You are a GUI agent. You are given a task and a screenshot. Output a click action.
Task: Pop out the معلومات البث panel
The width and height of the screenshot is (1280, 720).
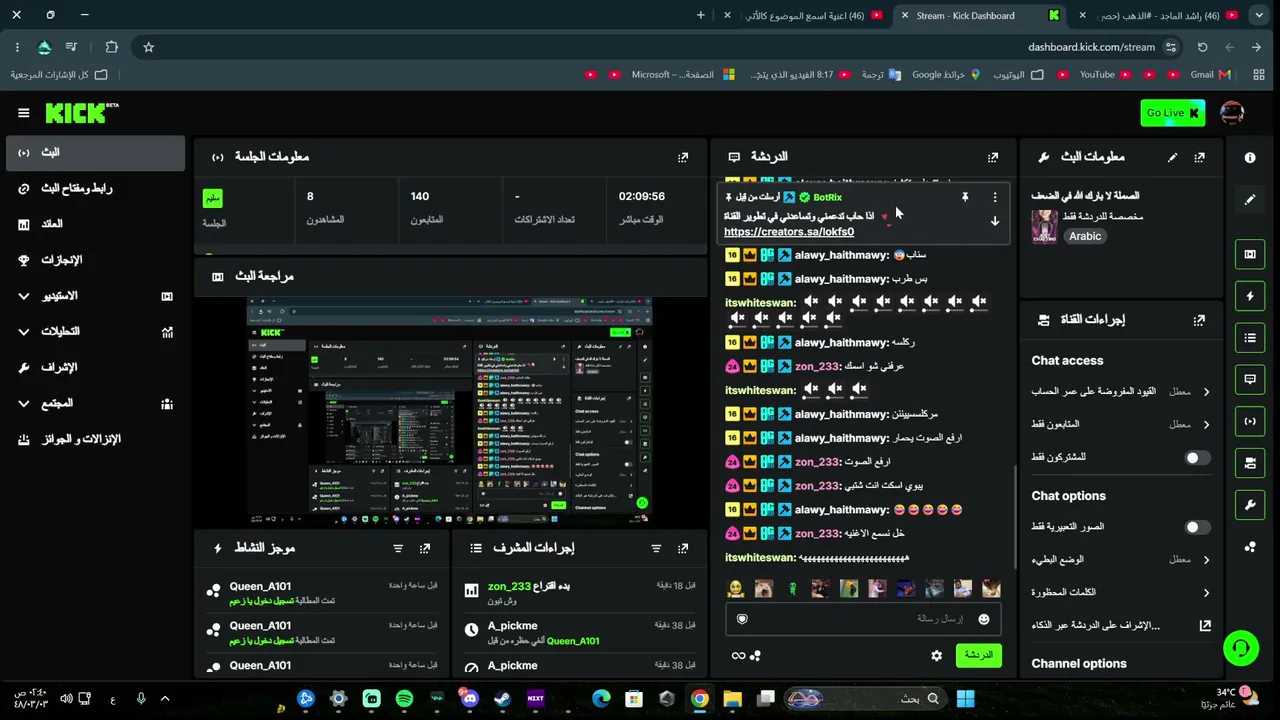[1199, 157]
